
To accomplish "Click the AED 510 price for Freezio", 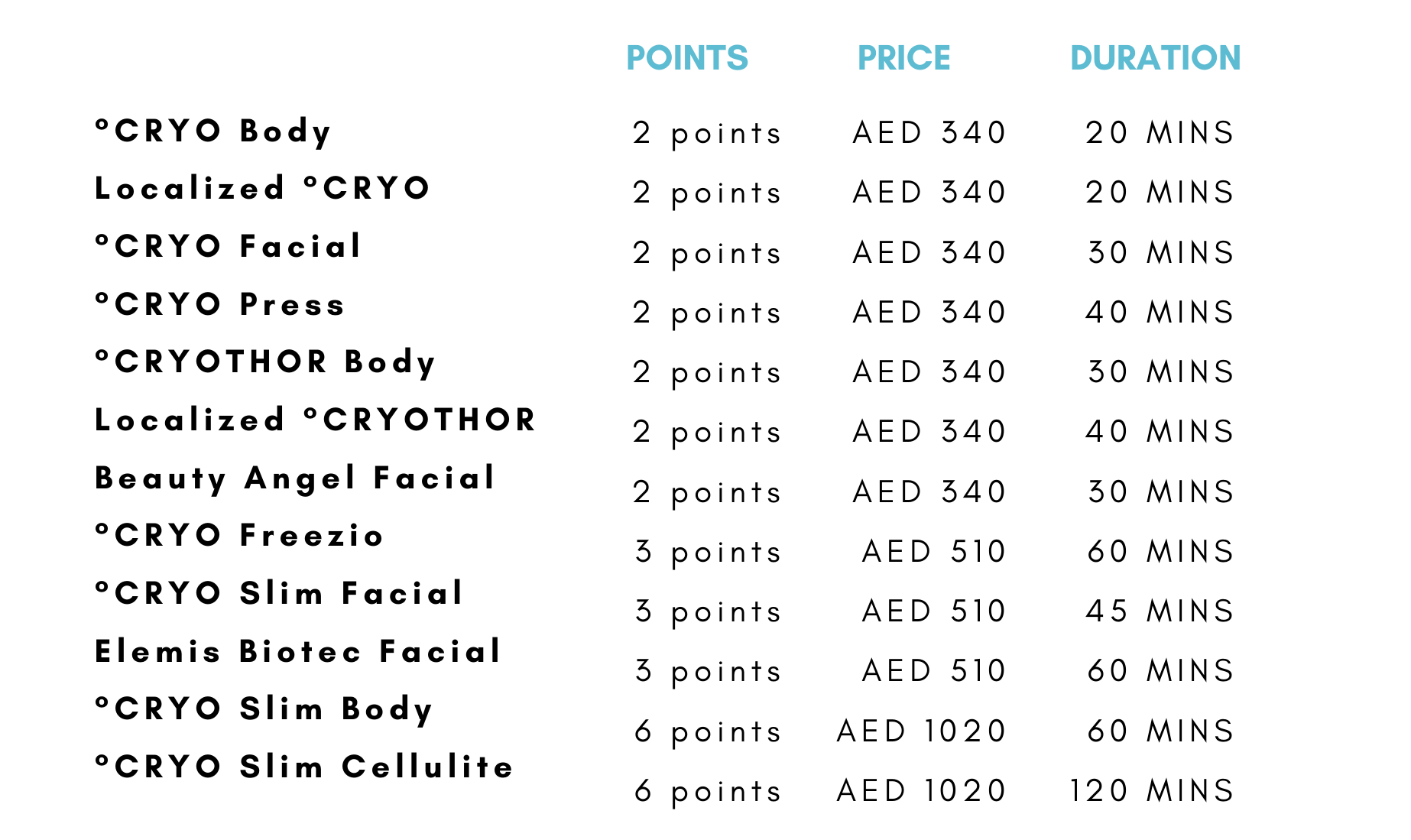I will tap(933, 551).
